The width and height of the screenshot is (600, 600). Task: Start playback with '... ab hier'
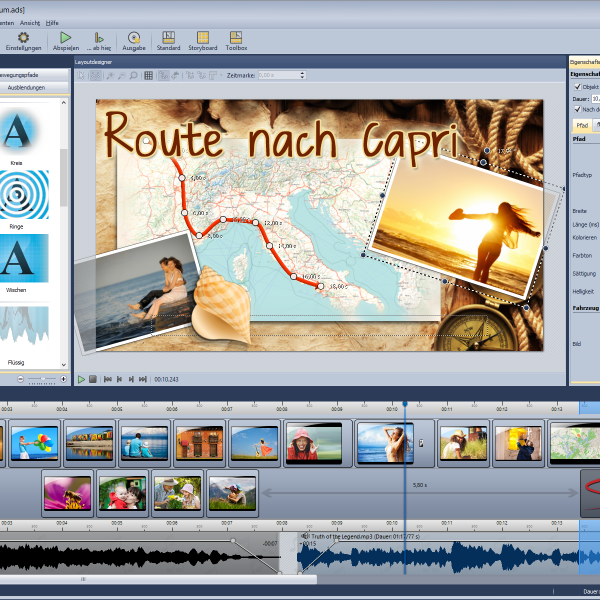[x=99, y=41]
